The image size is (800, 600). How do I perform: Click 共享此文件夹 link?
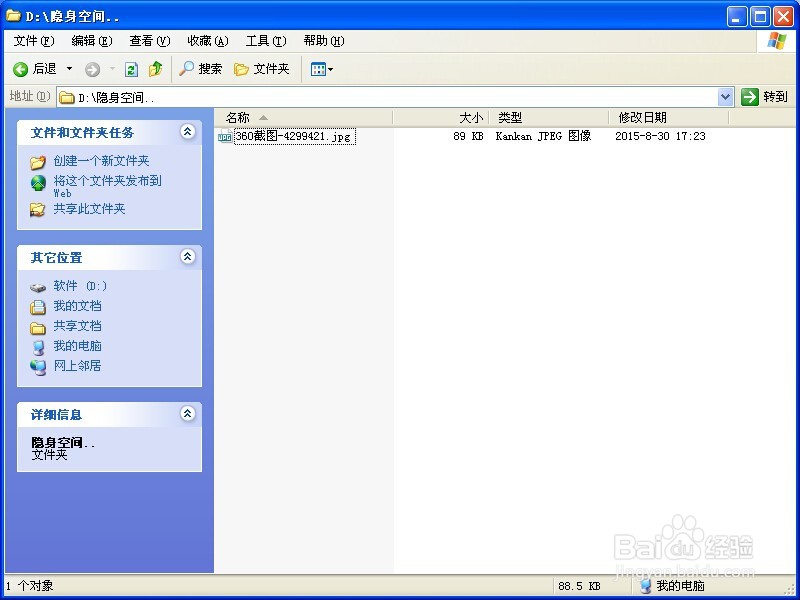tap(89, 209)
